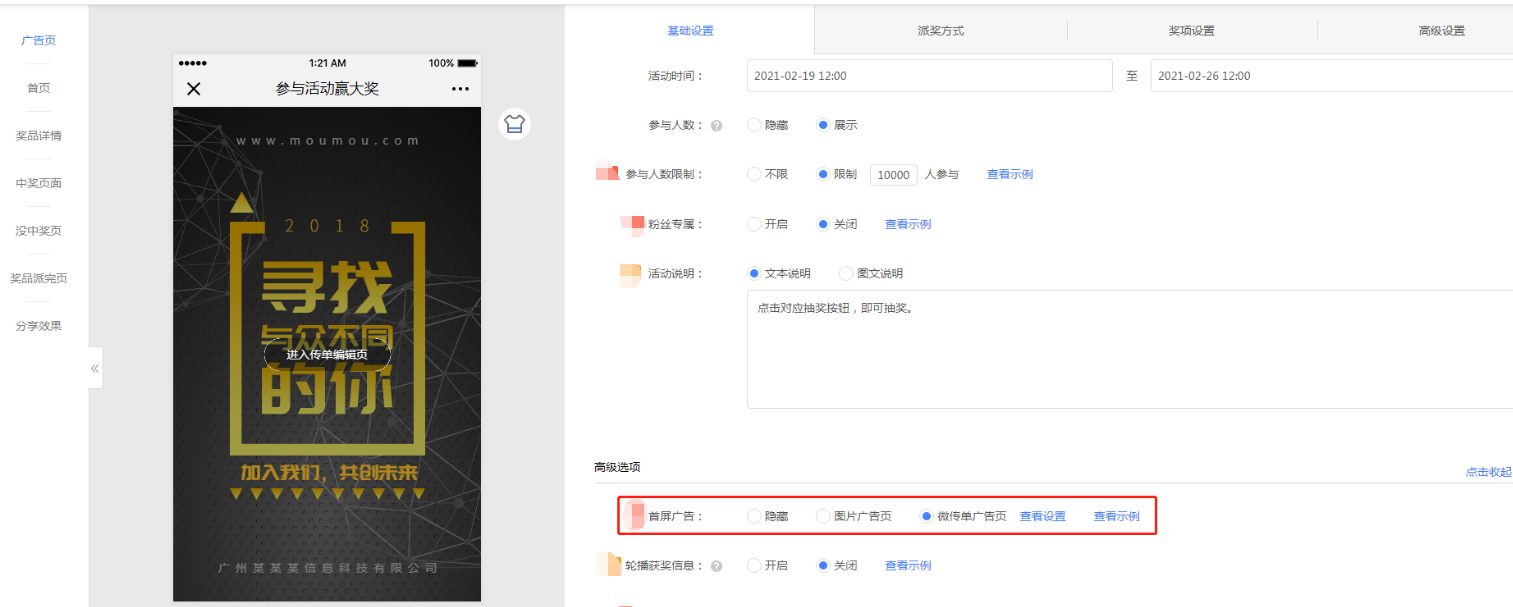
Task: Select 中奖页面 in sidebar
Action: point(38,183)
